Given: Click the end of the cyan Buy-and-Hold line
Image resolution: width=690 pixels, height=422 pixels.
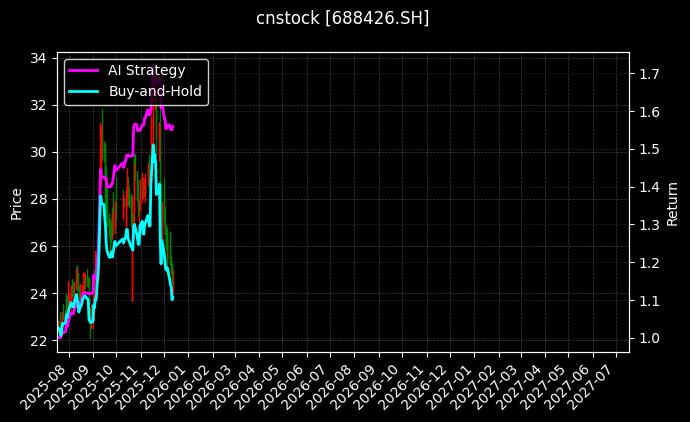Looking at the screenshot, I should tap(172, 298).
